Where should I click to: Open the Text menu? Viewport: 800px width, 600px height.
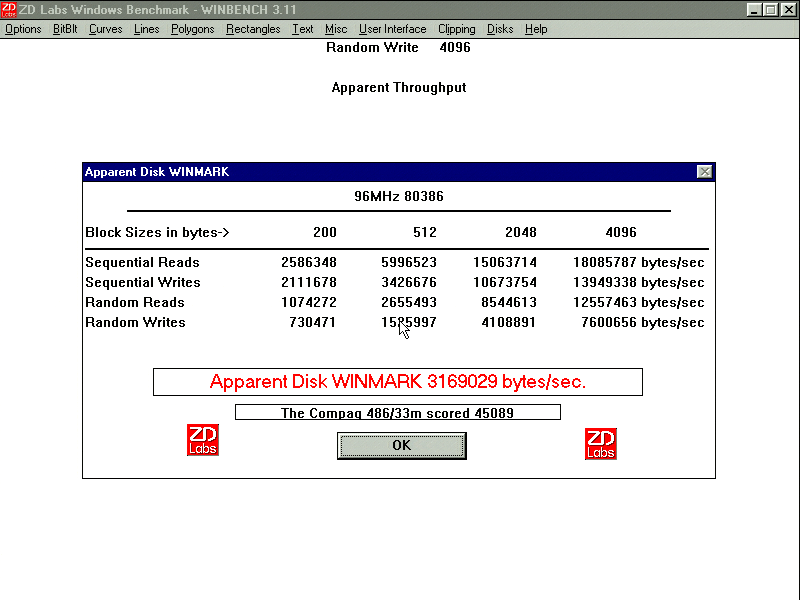pos(302,29)
